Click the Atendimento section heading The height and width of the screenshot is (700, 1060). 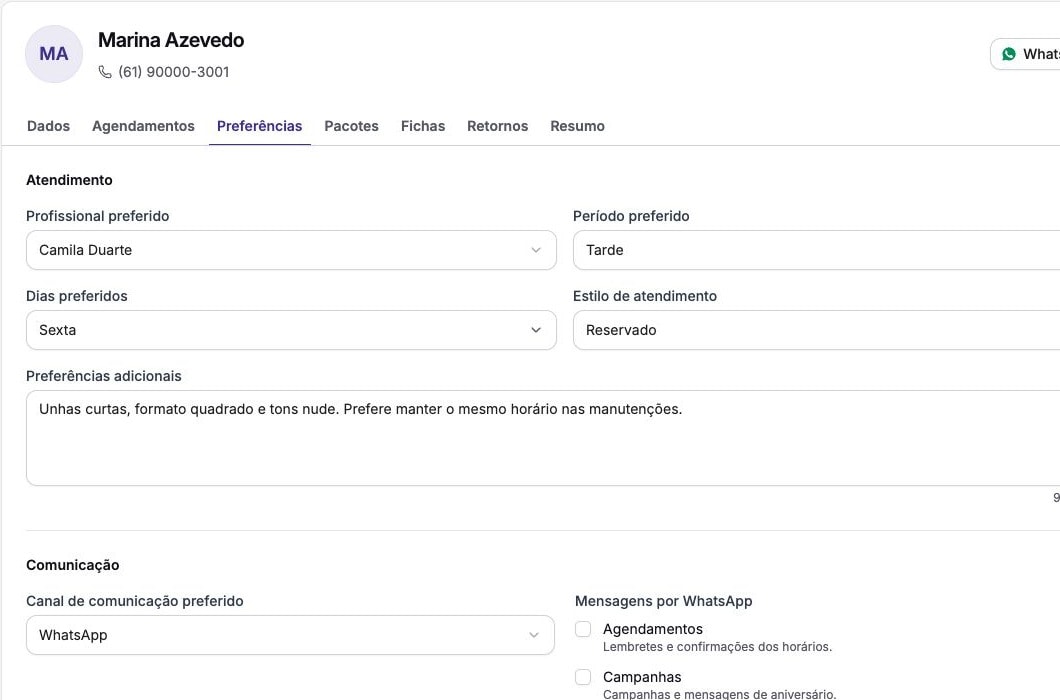click(x=69, y=180)
